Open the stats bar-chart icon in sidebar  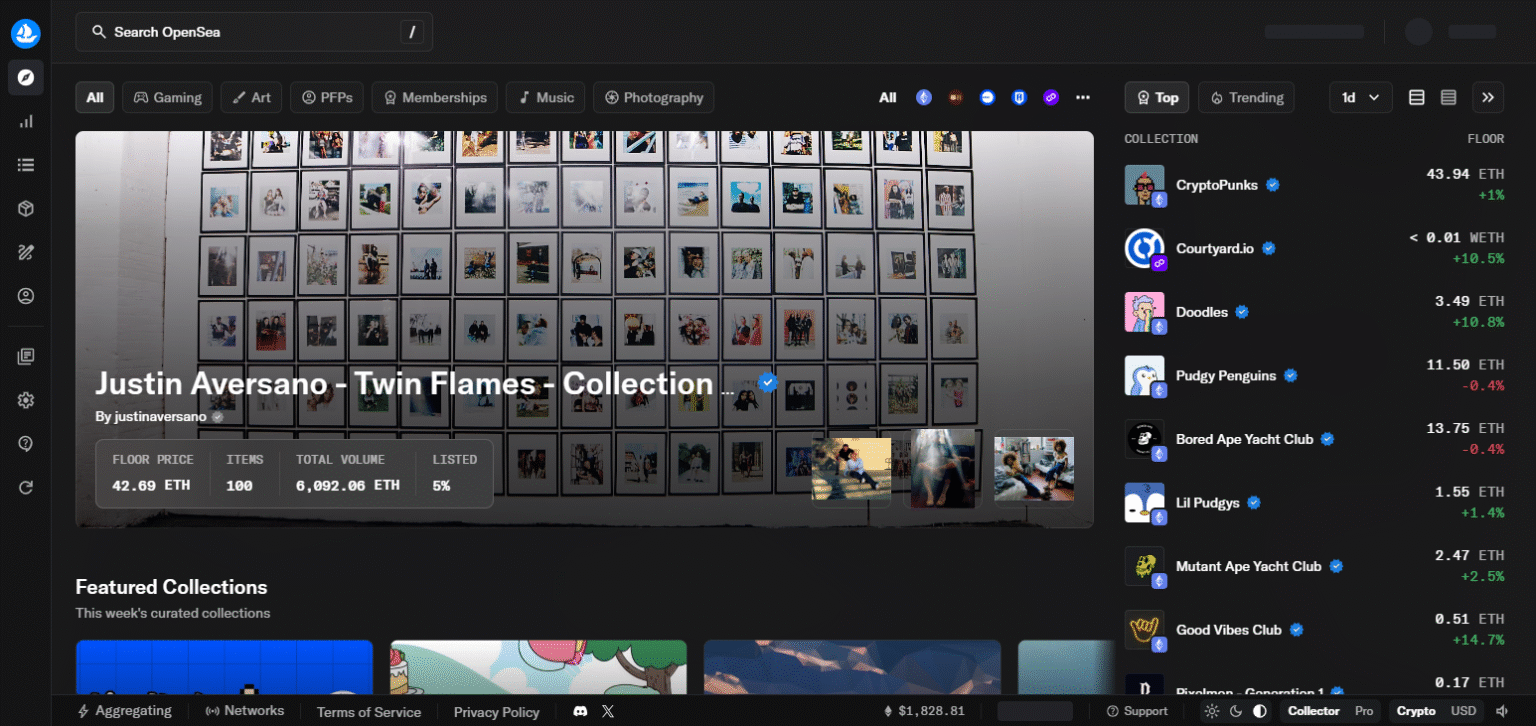[26, 121]
